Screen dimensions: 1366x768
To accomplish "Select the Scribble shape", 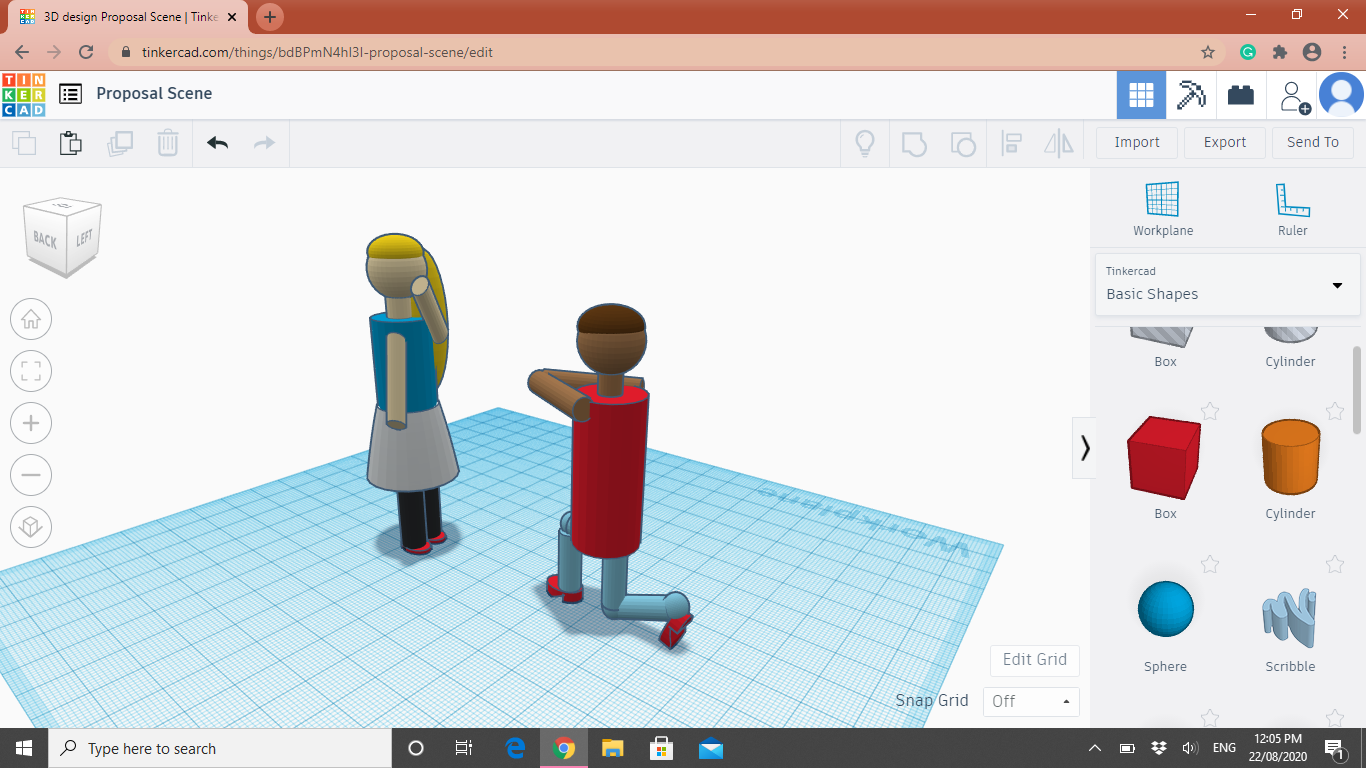I will [x=1290, y=615].
